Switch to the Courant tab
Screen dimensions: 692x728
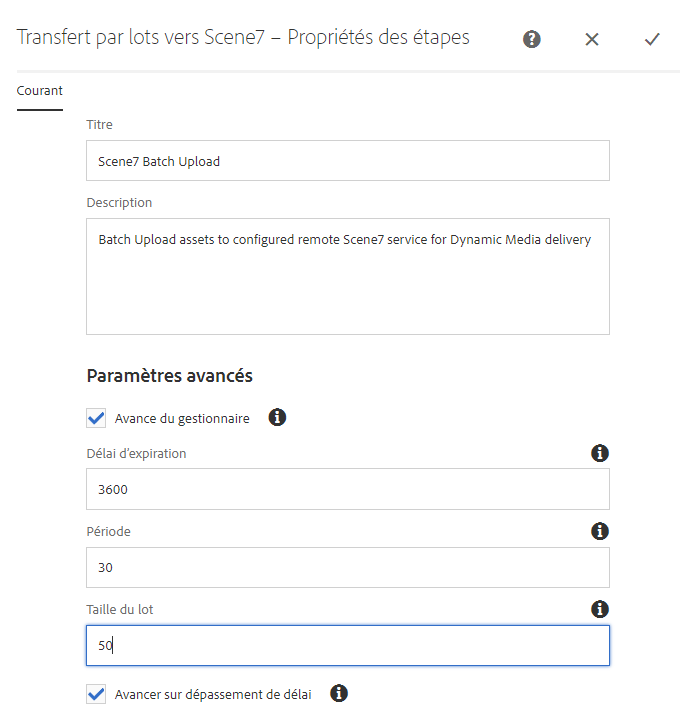pos(39,91)
